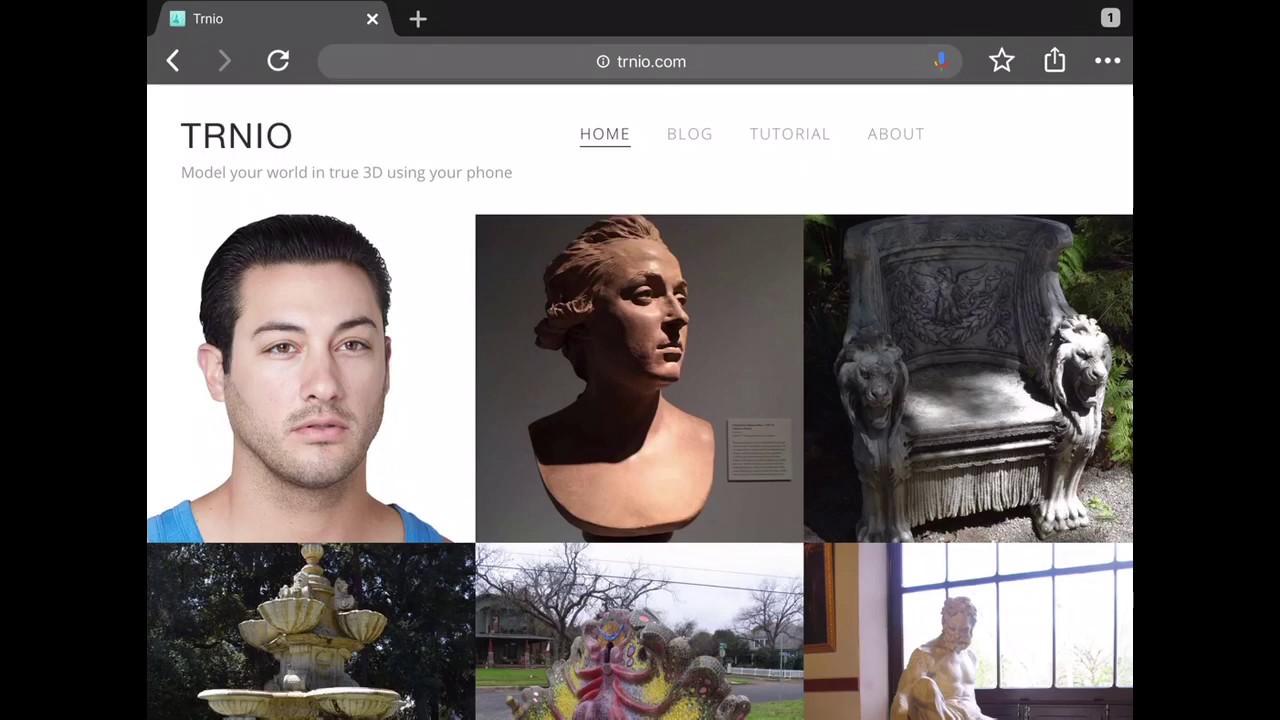This screenshot has width=1280, height=720.
Task: Open the tiered fountain thumbnail
Action: coord(311,632)
